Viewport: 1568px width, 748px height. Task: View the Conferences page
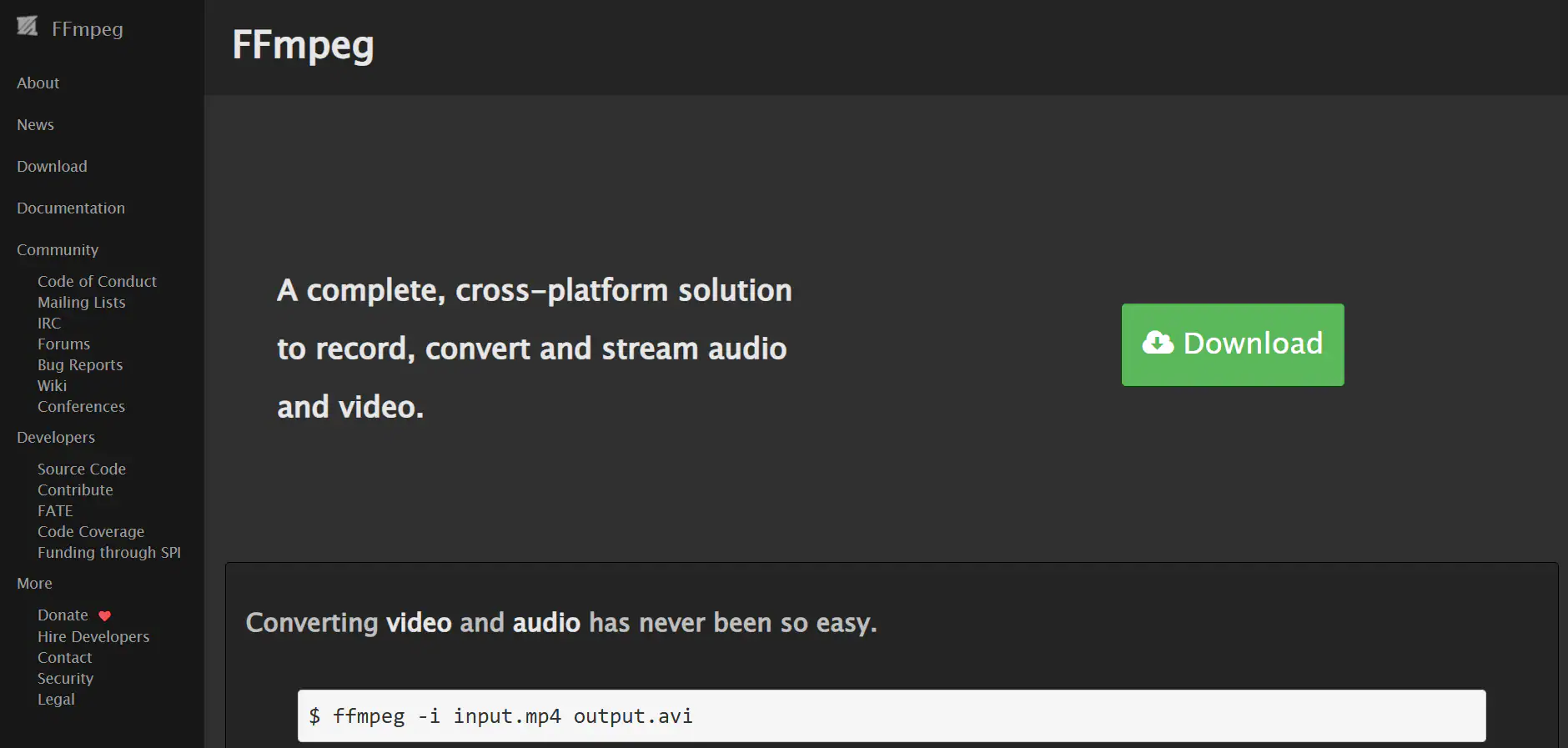click(81, 407)
